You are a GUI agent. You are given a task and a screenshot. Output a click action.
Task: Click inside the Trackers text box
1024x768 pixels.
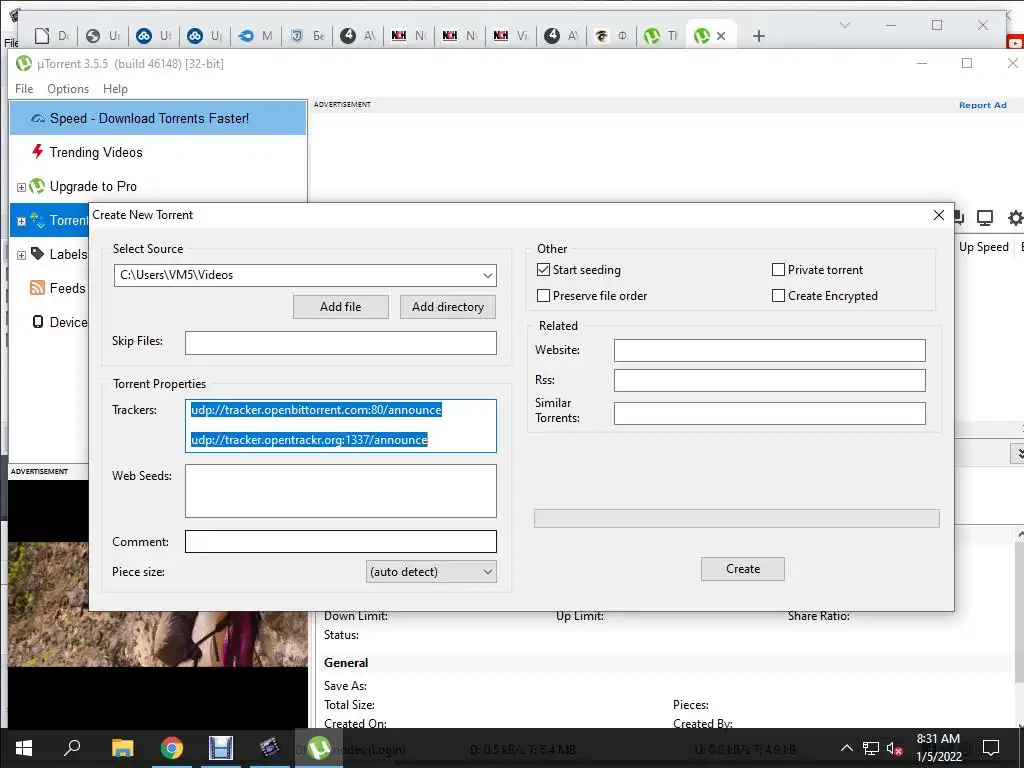pos(341,426)
